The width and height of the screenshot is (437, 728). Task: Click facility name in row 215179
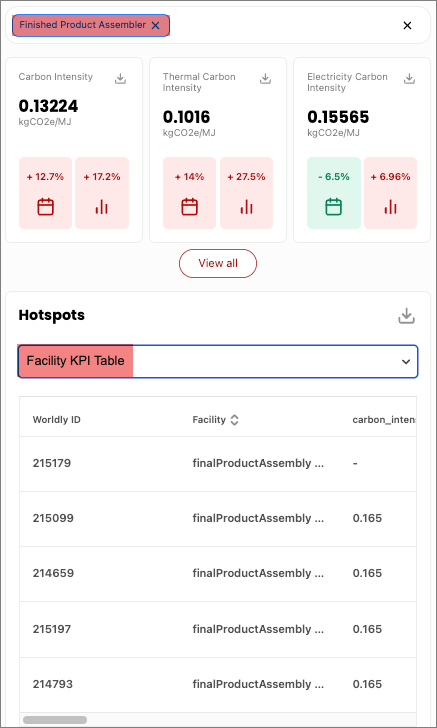(x=258, y=463)
